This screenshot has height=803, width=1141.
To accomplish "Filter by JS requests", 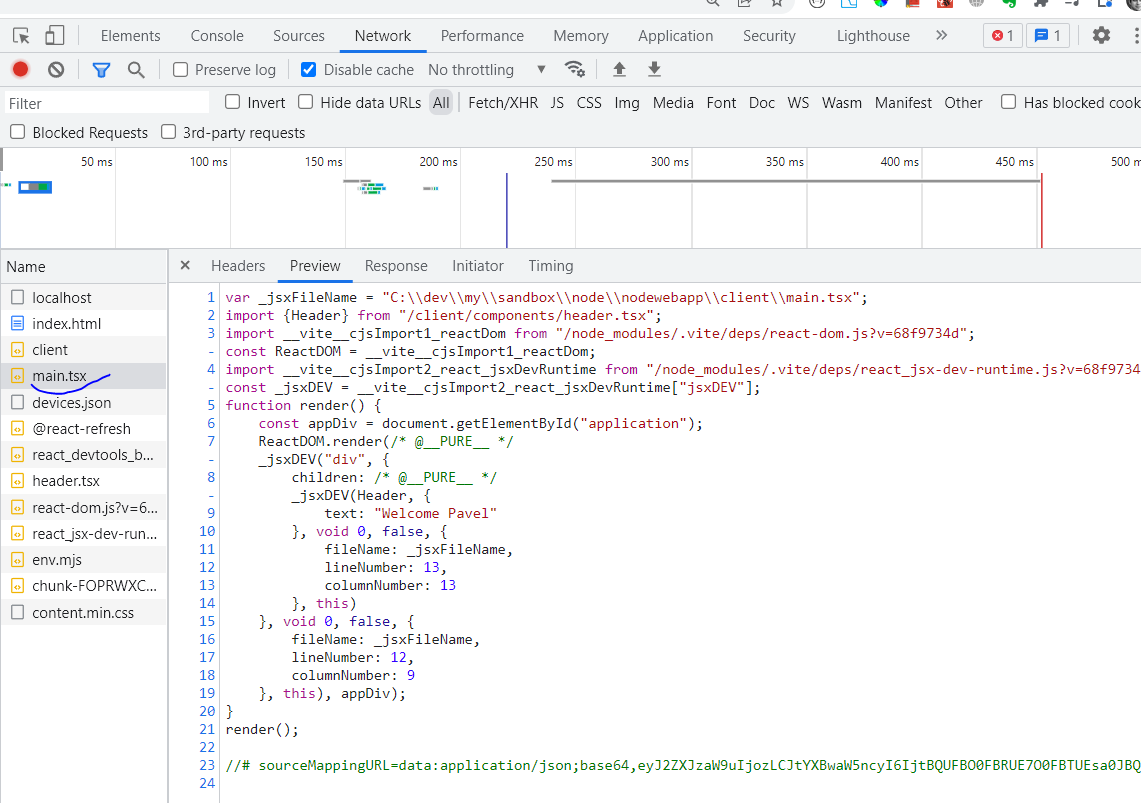I will coord(557,103).
